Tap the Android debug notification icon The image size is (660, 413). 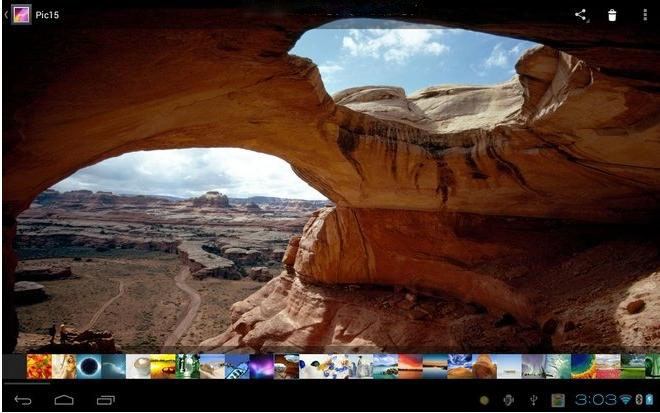tap(508, 400)
